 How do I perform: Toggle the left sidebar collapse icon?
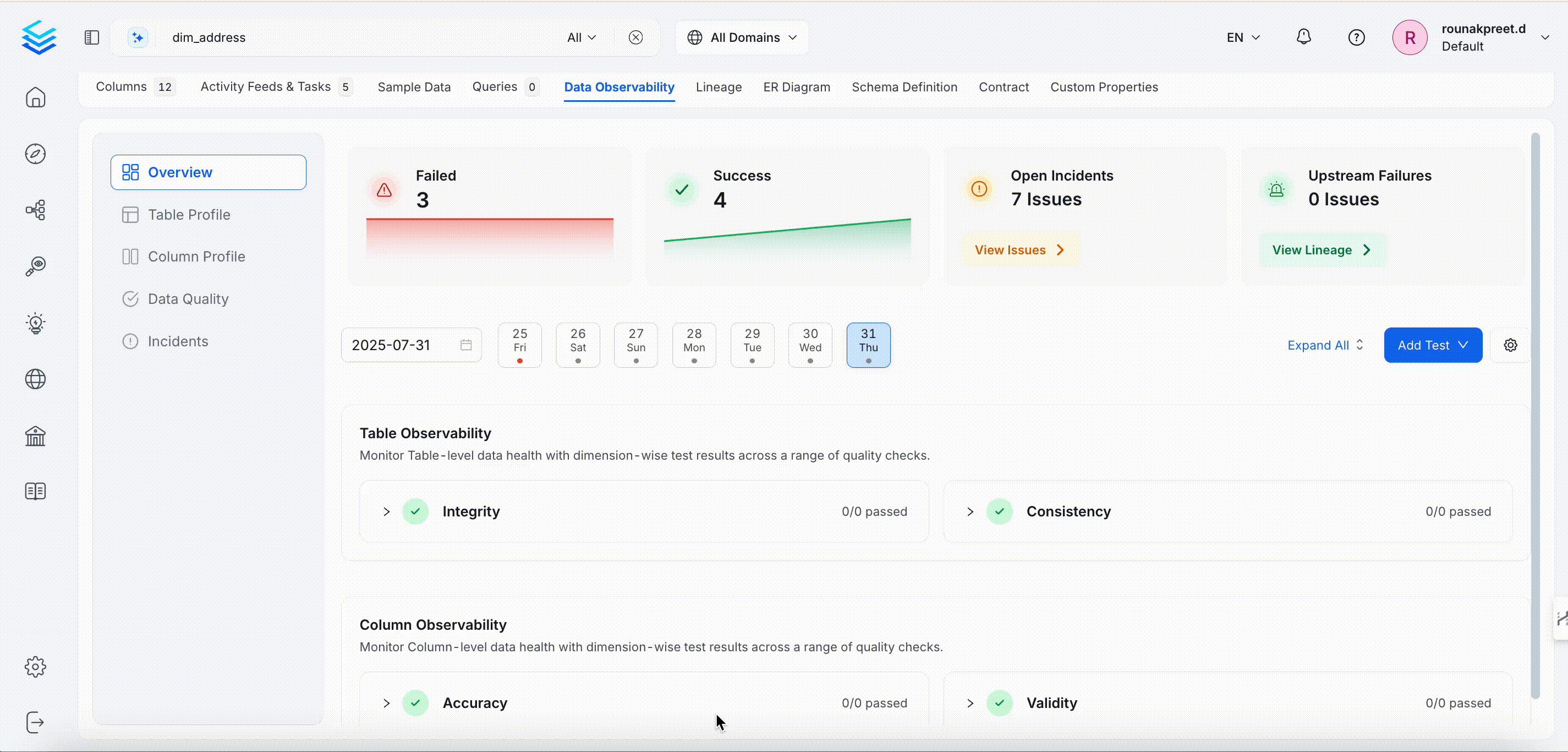(x=92, y=37)
